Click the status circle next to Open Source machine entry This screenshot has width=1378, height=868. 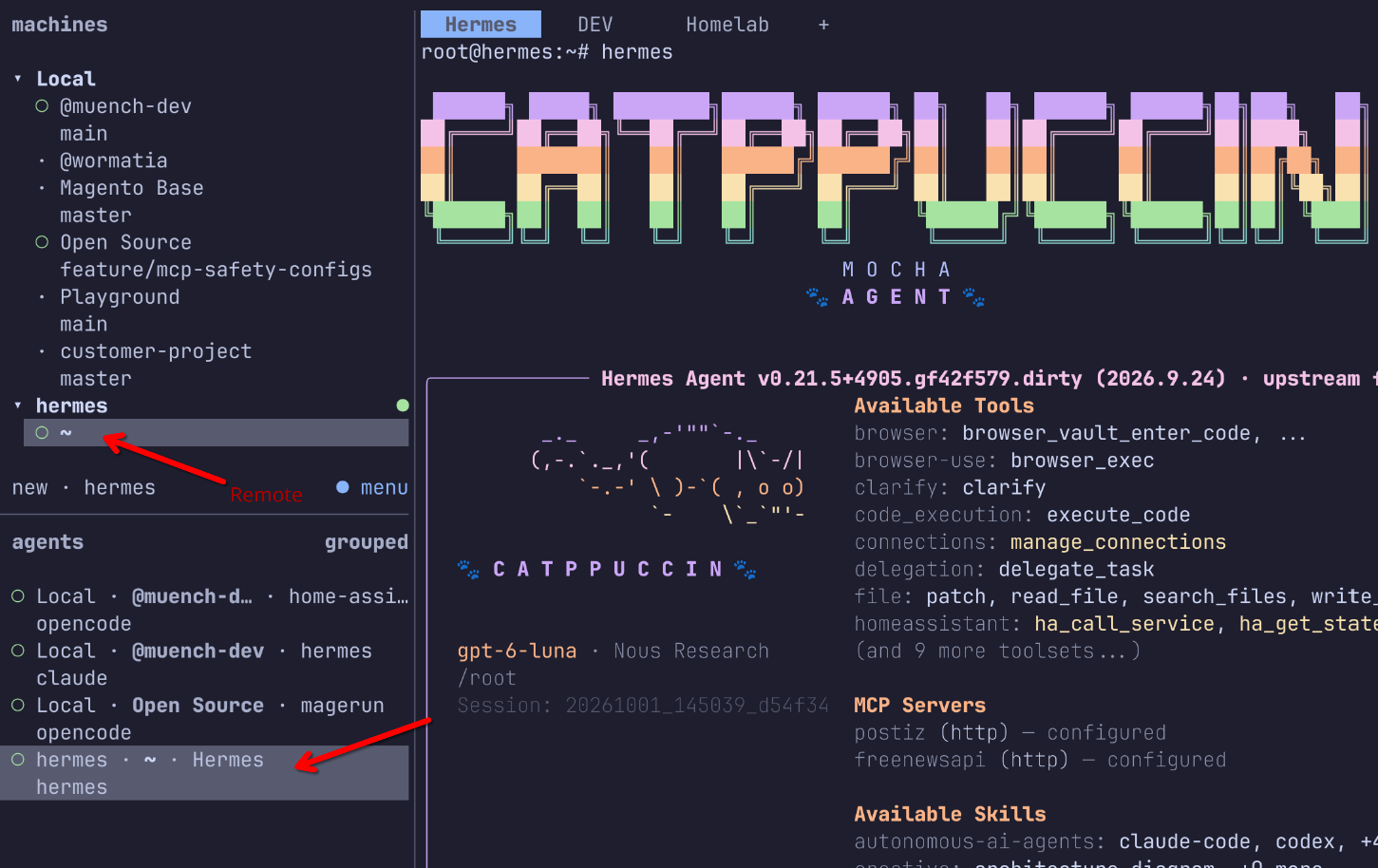click(x=42, y=242)
